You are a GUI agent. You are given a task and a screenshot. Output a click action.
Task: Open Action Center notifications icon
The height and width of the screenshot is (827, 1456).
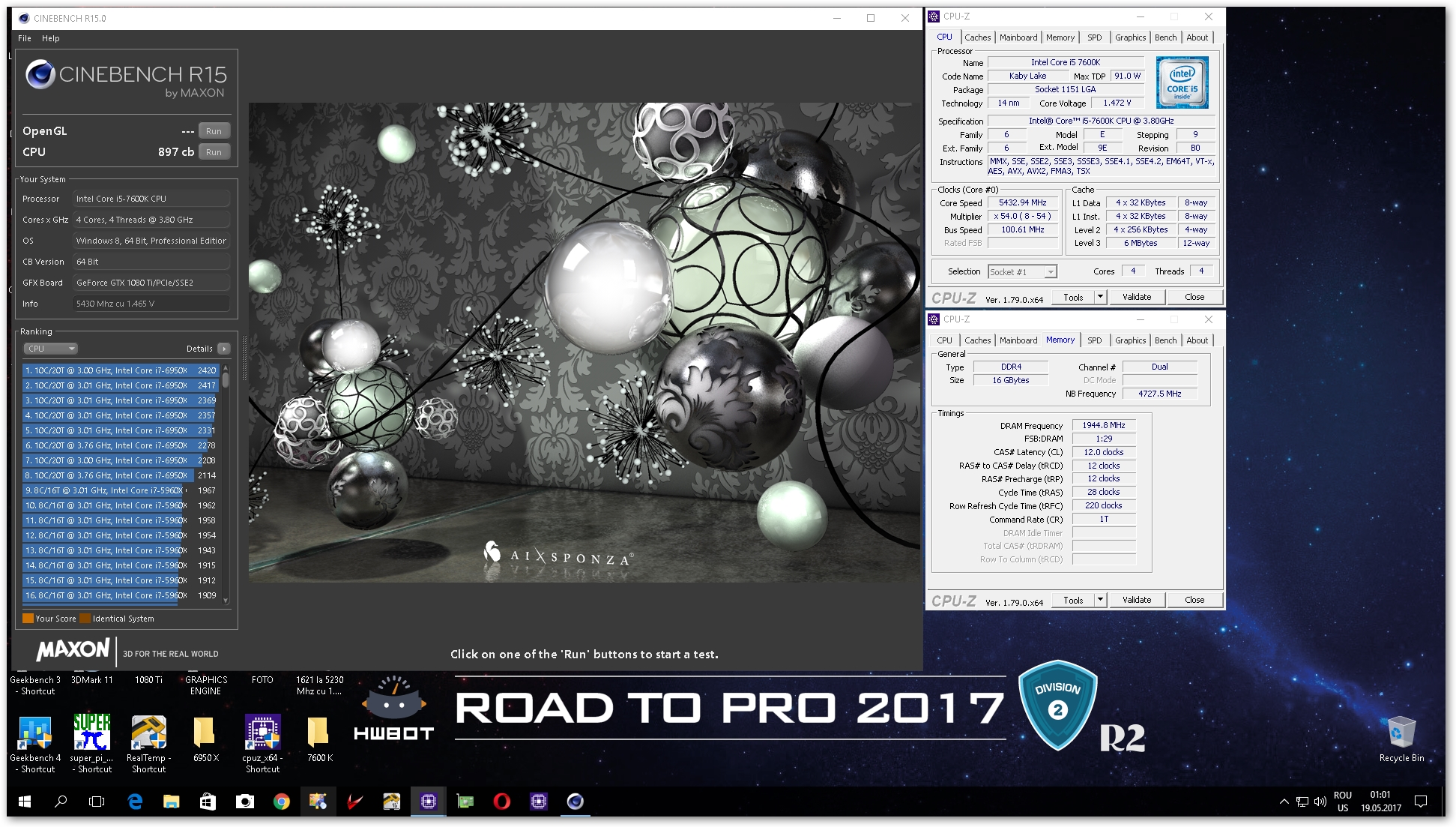(x=1420, y=802)
